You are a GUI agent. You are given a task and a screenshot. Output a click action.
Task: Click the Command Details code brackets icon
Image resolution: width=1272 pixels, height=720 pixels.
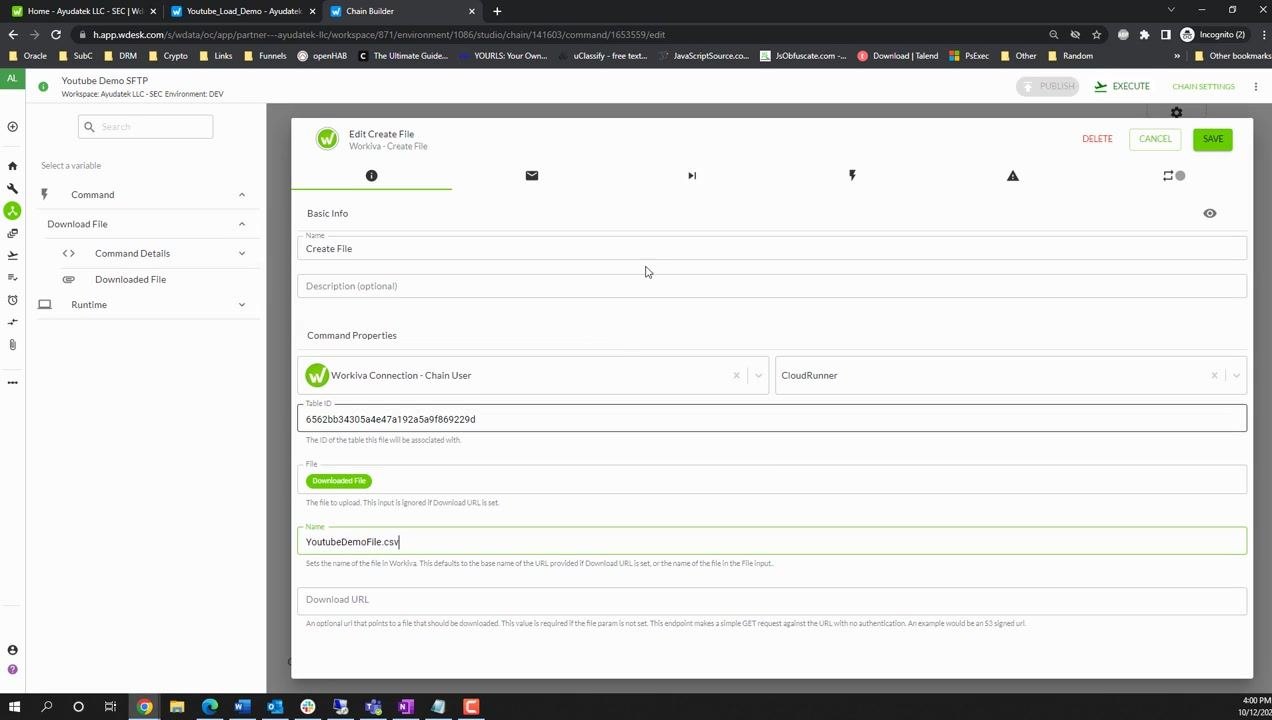(69, 253)
